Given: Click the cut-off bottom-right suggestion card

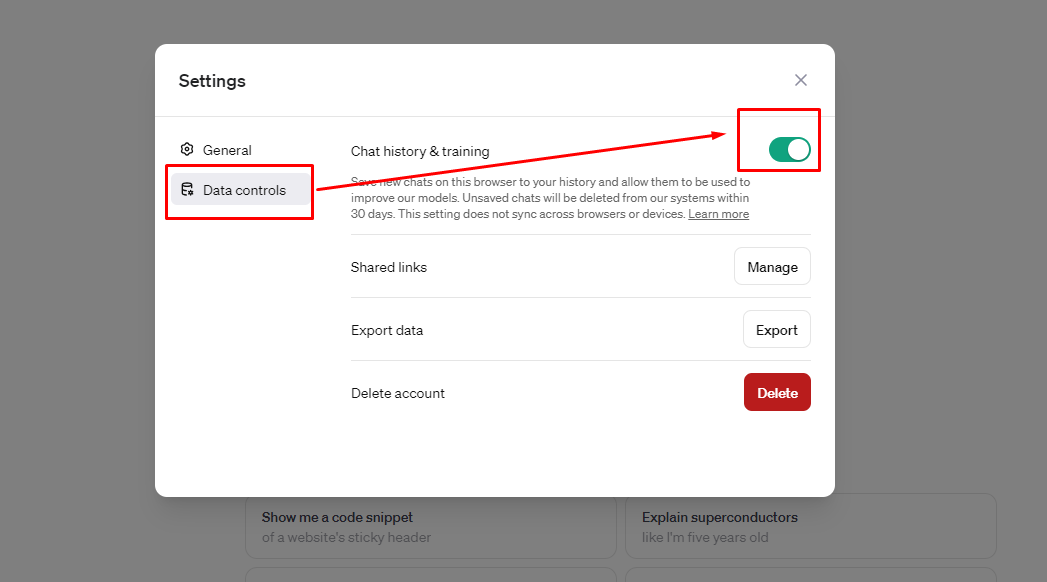Looking at the screenshot, I should 810,575.
